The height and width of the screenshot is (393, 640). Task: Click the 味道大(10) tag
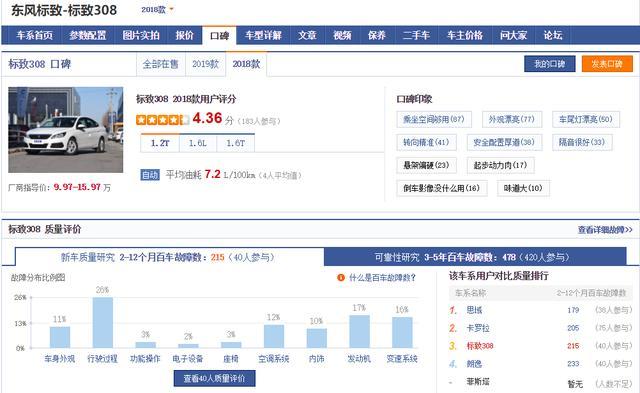523,188
